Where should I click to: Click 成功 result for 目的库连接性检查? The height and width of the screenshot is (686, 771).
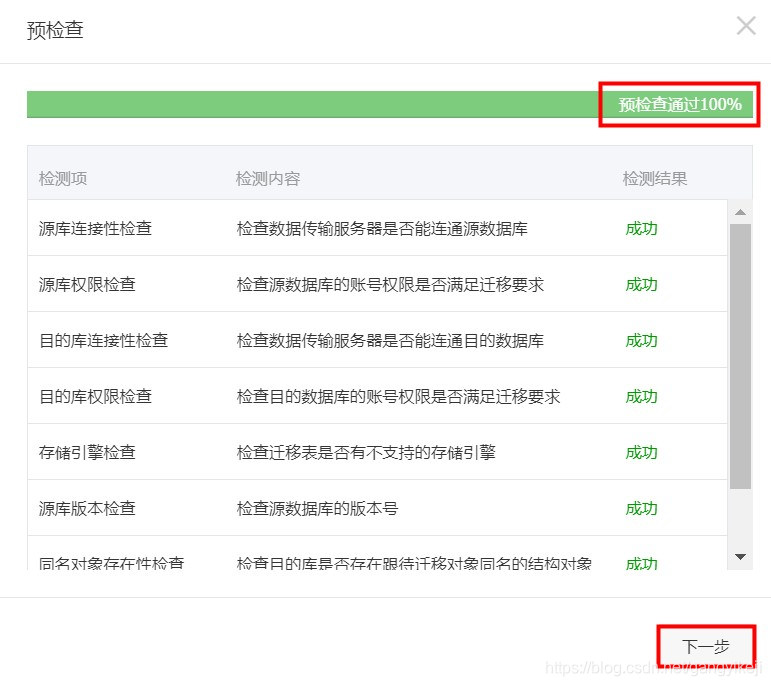[641, 341]
